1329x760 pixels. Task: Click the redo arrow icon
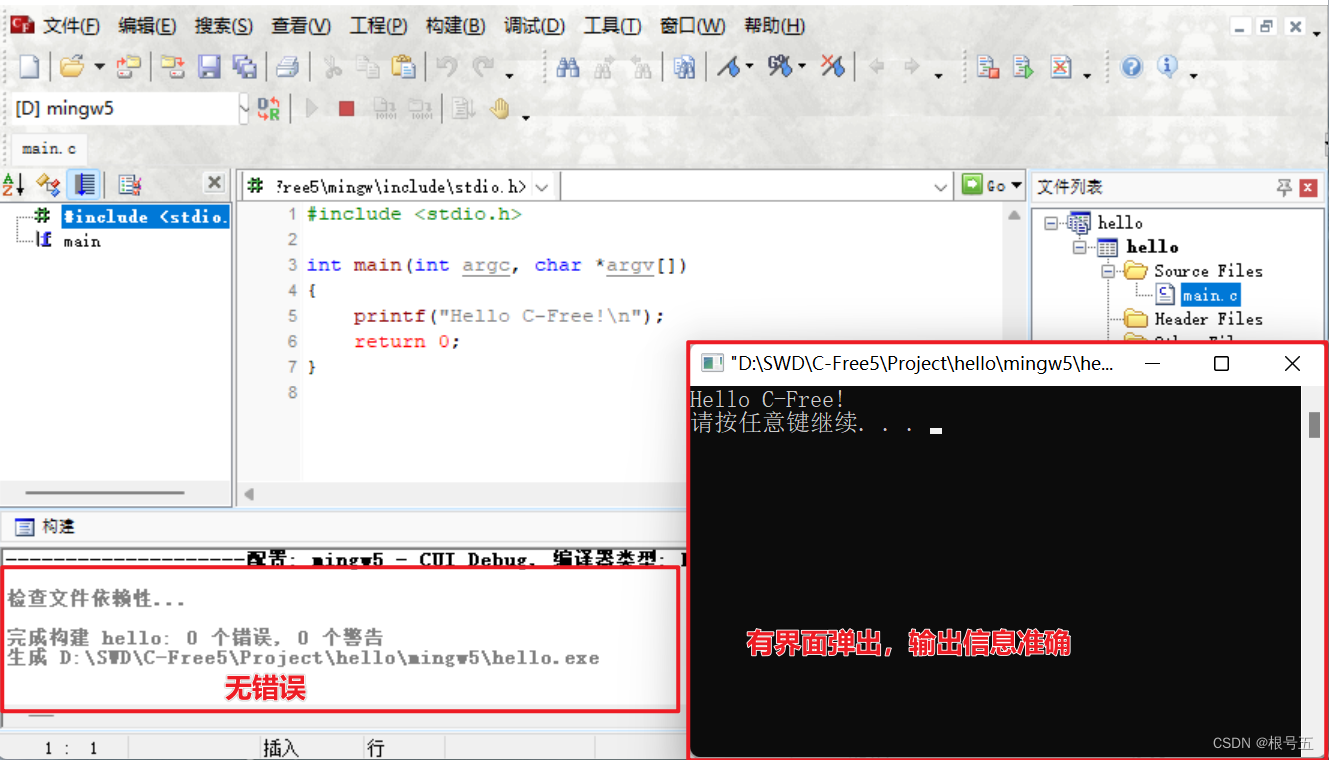click(x=483, y=67)
